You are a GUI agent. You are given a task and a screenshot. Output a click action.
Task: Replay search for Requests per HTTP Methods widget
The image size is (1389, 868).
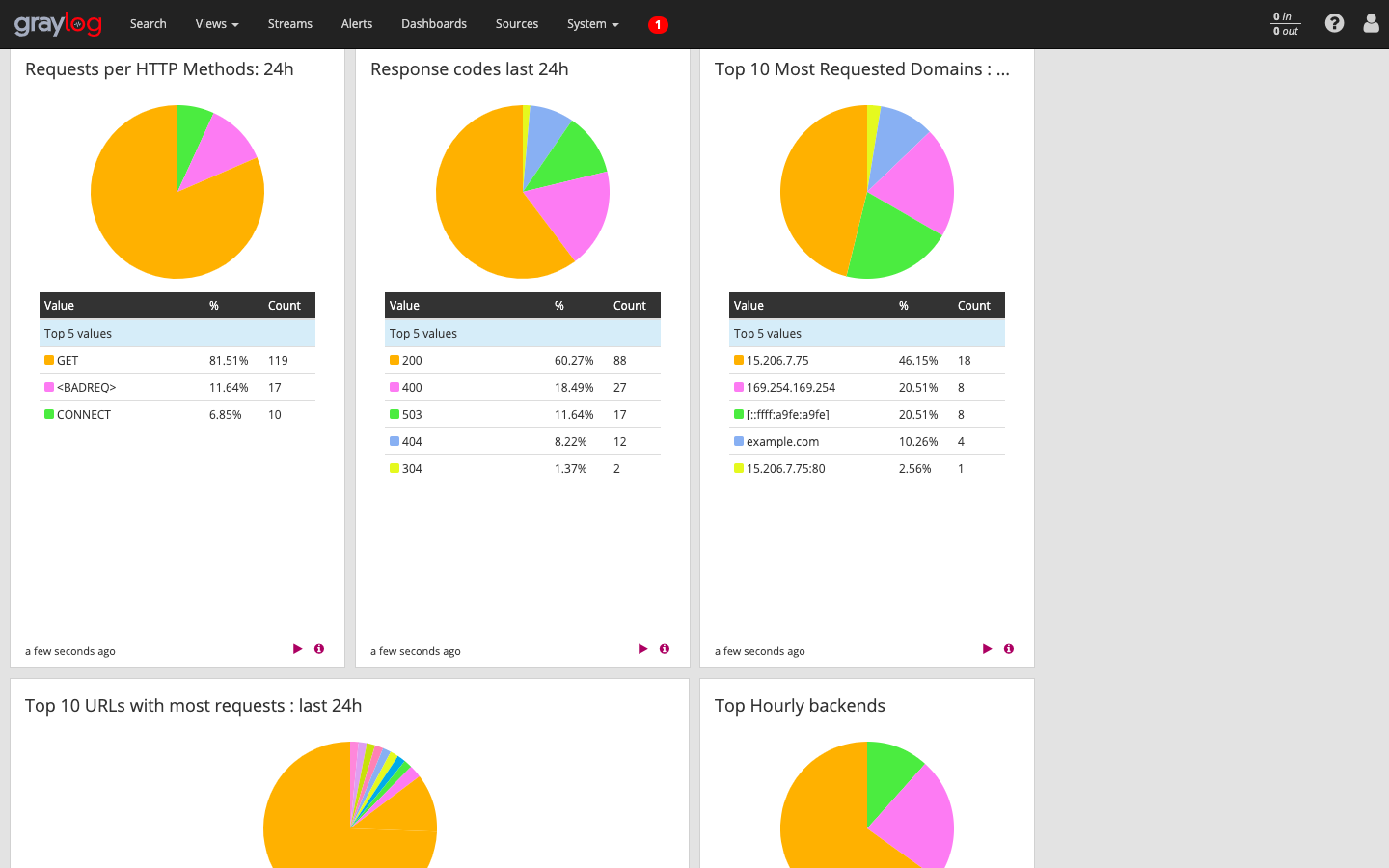coord(297,649)
